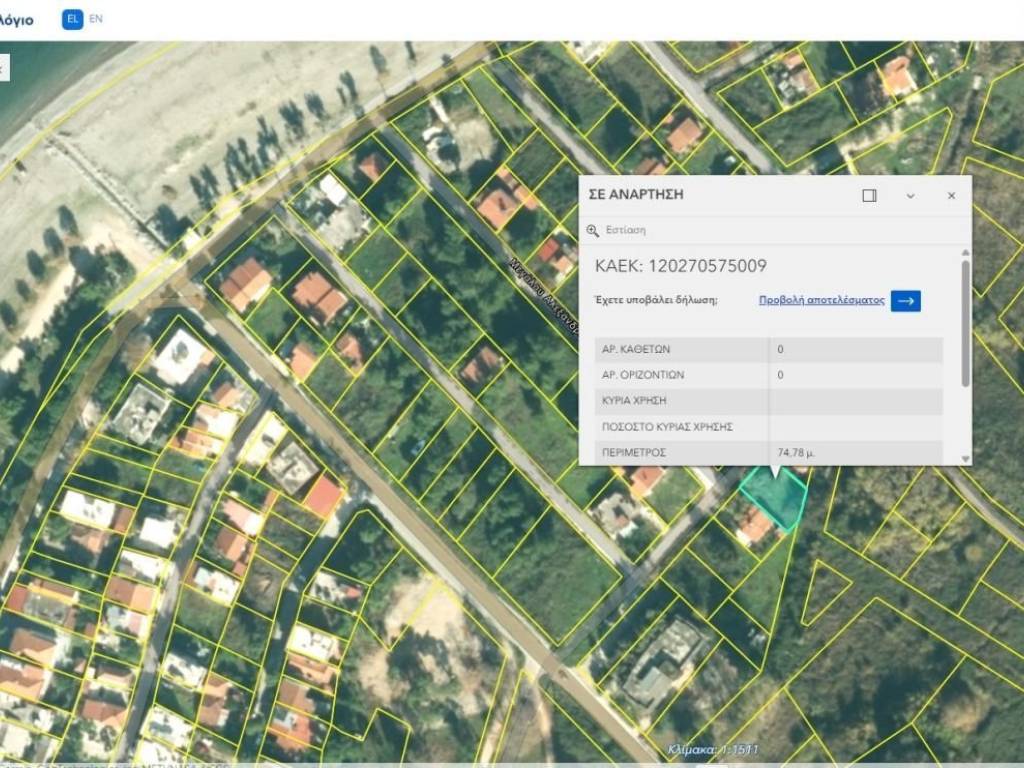
Task: Click the KAEK: 120270575009 heading
Action: 680,266
